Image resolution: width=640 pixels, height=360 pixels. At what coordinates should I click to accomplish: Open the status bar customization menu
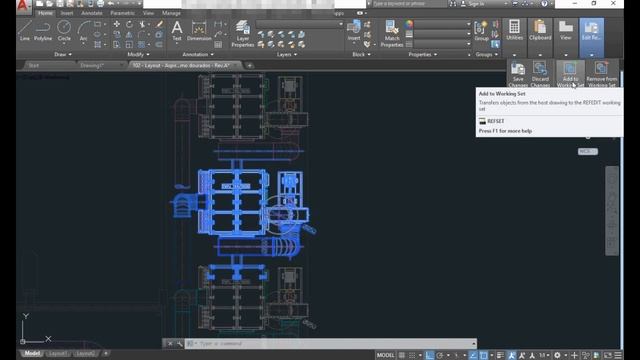(618, 356)
